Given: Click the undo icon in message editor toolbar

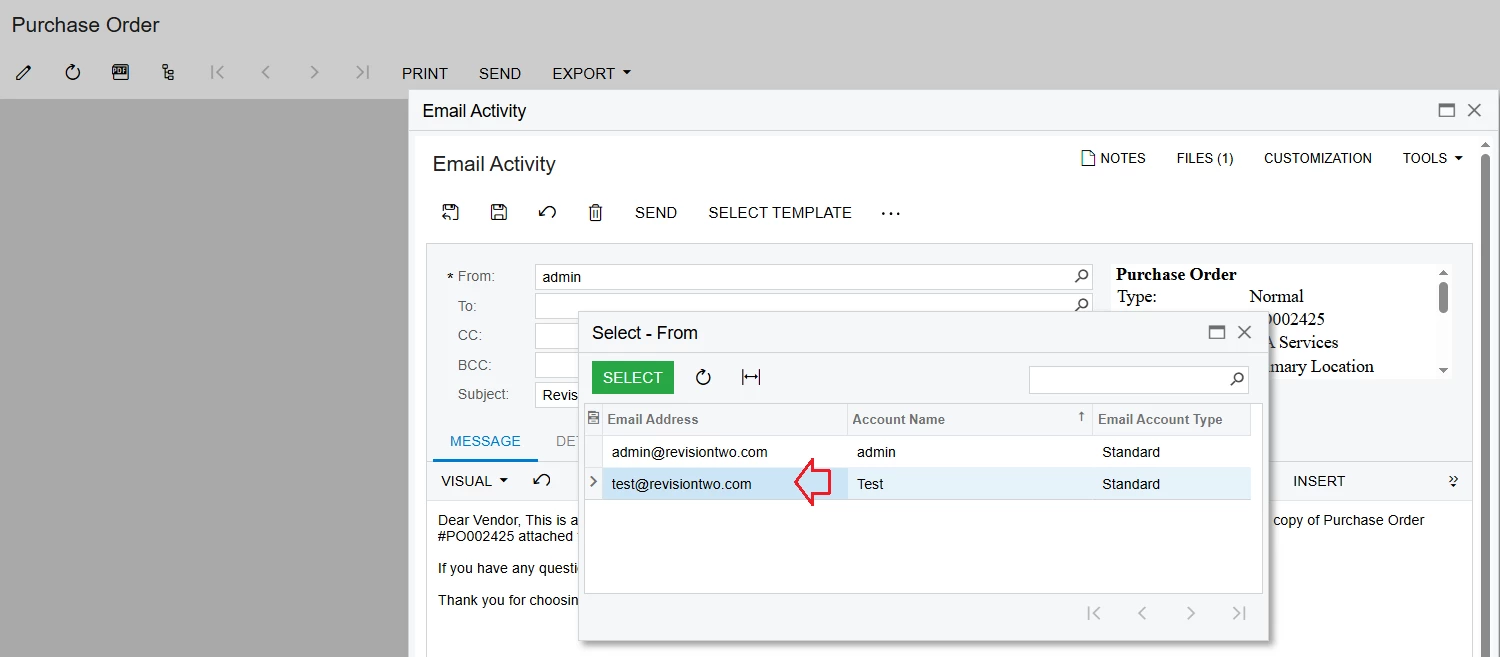Looking at the screenshot, I should pyautogui.click(x=542, y=480).
